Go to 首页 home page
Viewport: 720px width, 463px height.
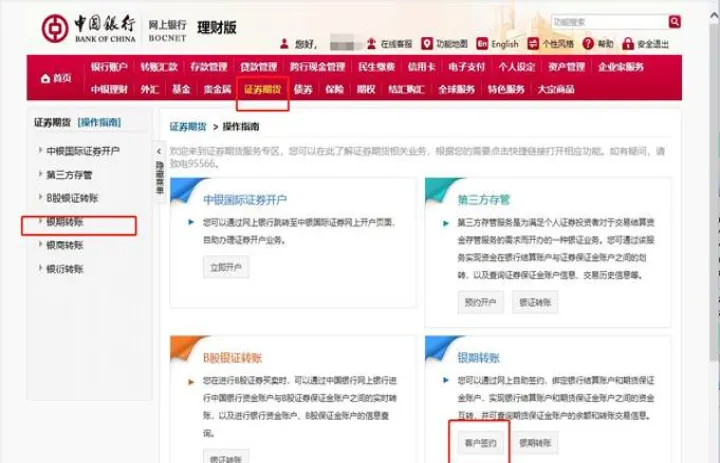pos(56,78)
